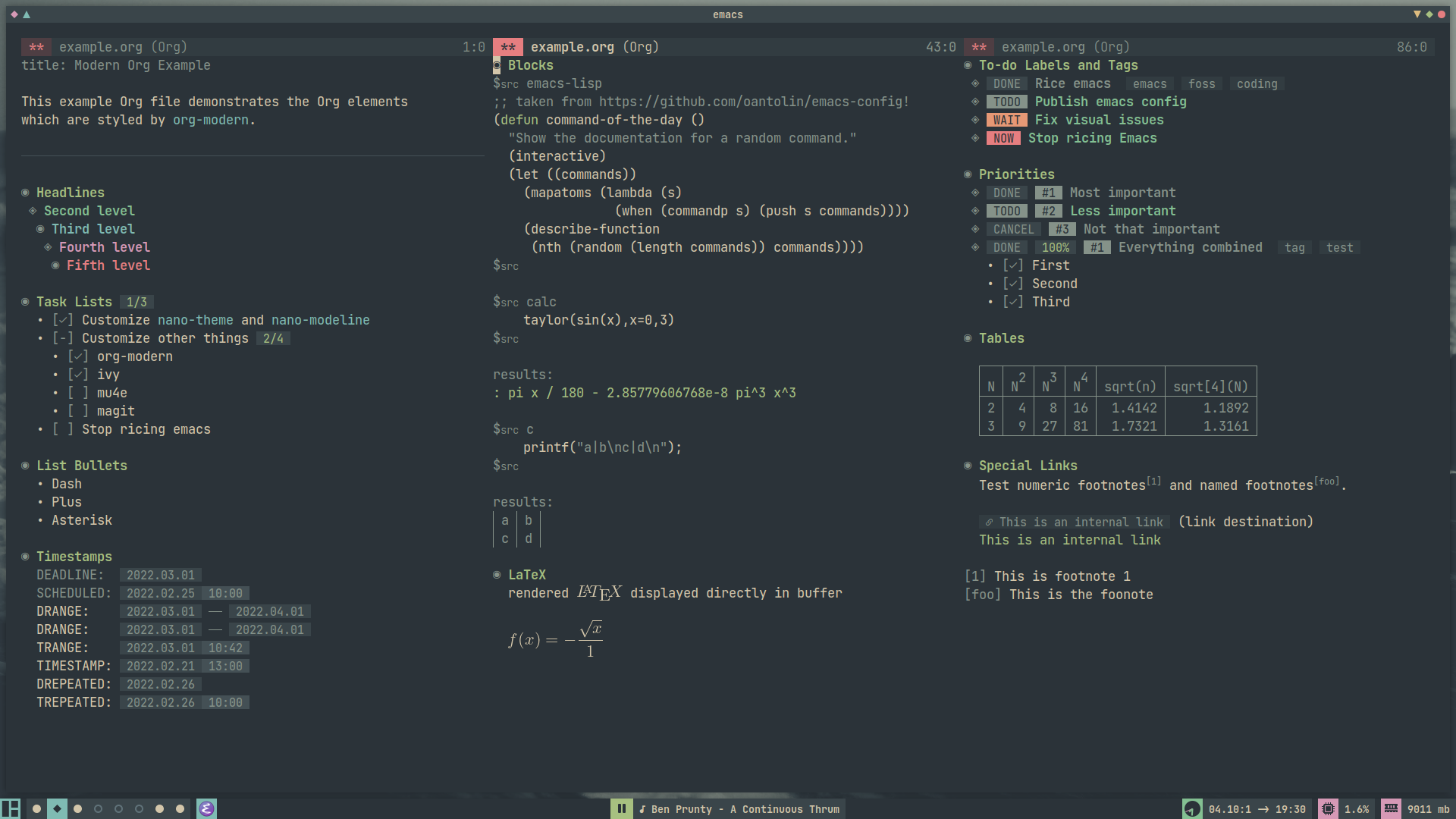Check the Stop ricing emacs checkbox
This screenshot has height=819, width=1456.
tap(63, 429)
